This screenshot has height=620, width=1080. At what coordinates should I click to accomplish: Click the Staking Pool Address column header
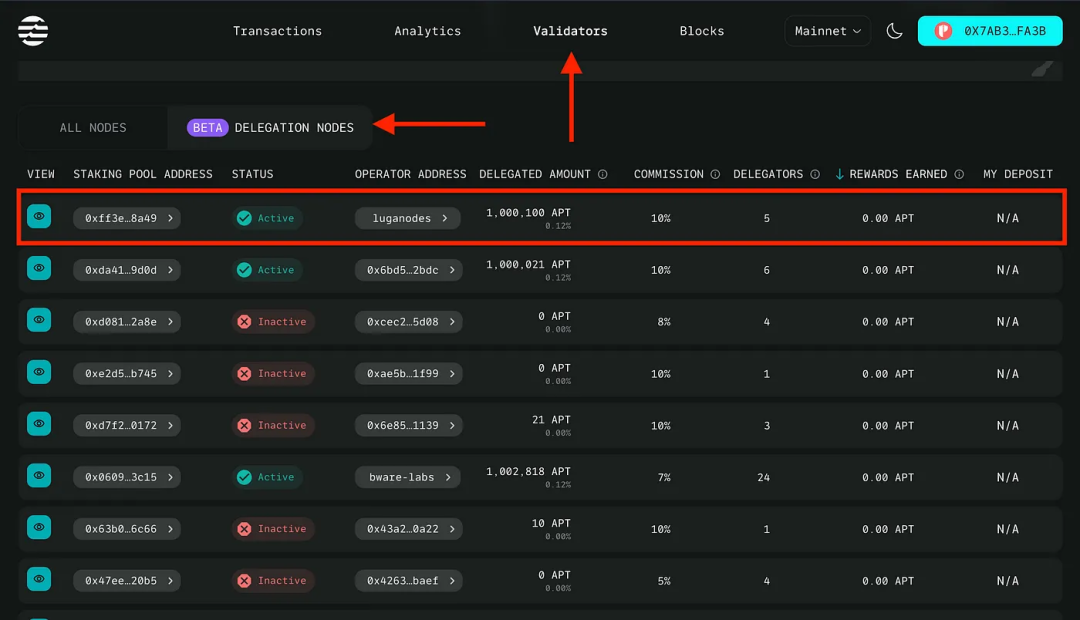(x=143, y=174)
